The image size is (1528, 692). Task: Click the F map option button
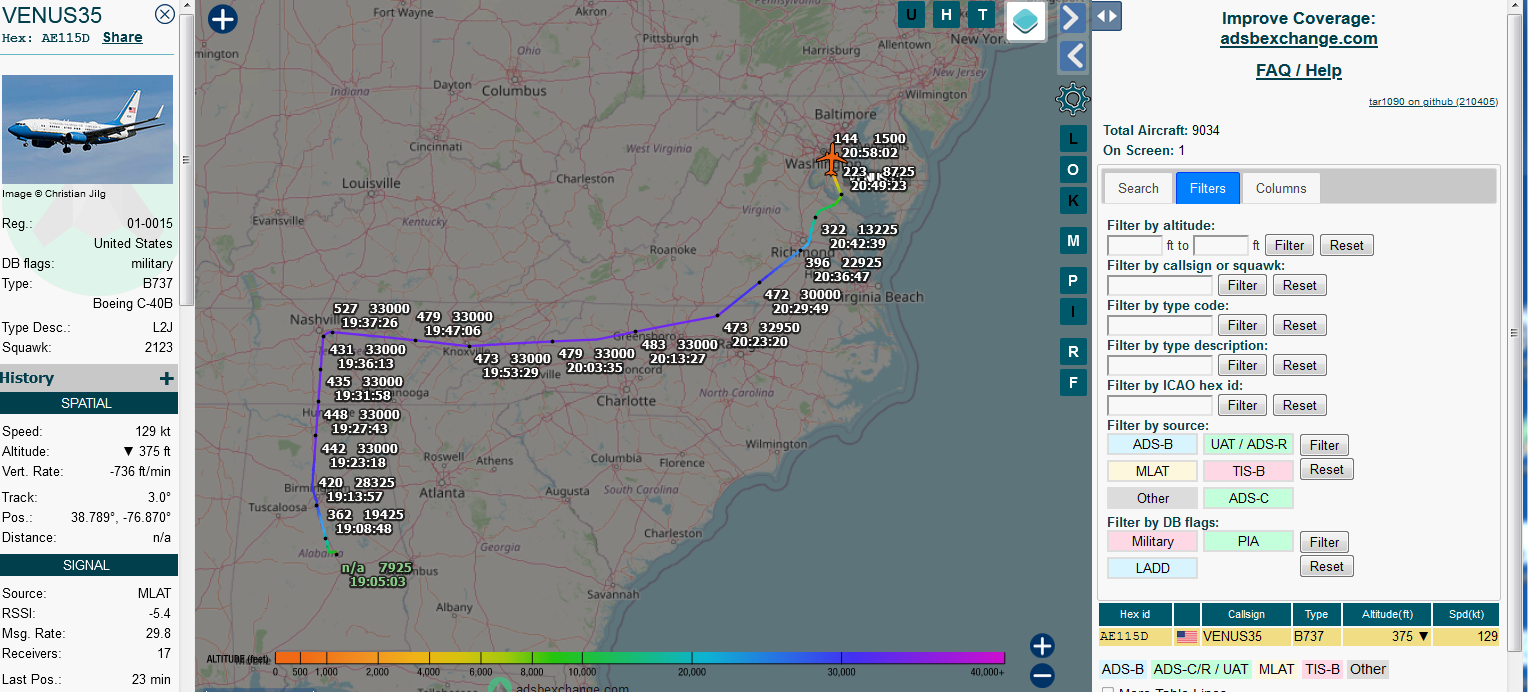pos(1073,382)
